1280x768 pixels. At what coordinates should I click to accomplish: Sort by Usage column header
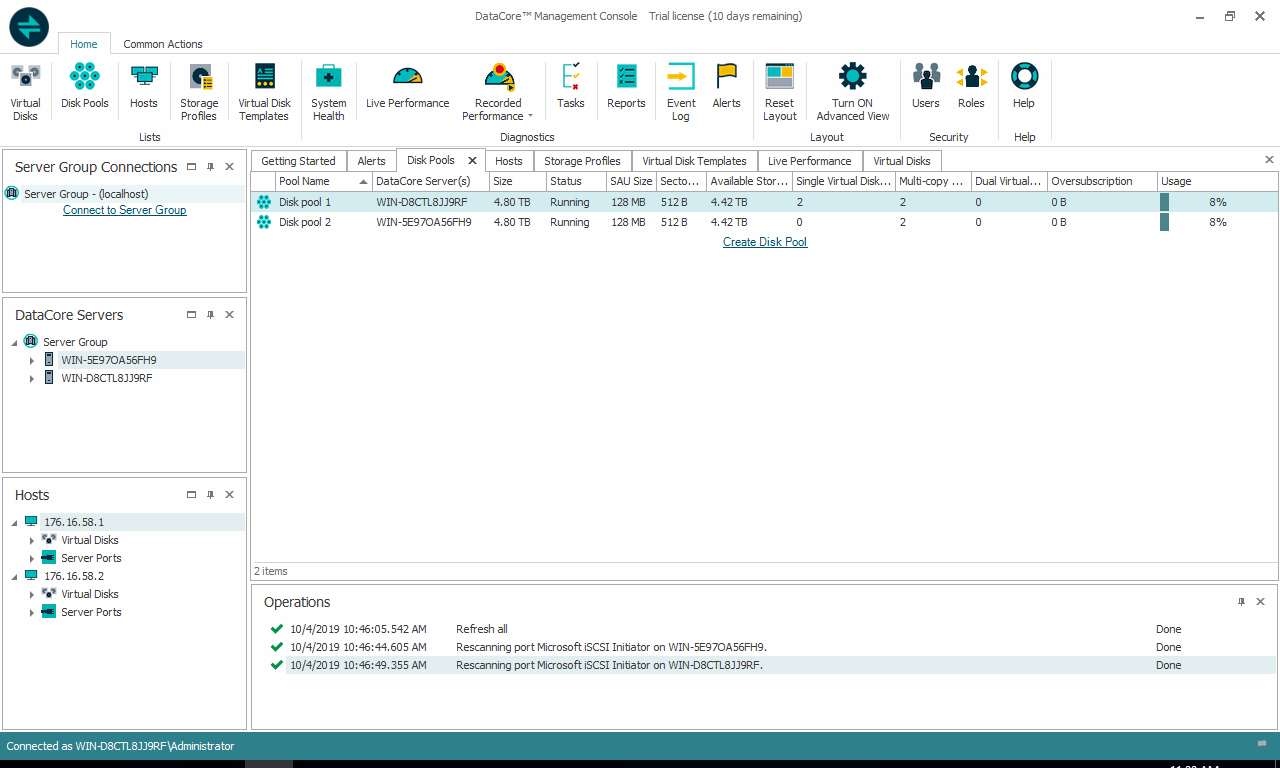(1217, 182)
